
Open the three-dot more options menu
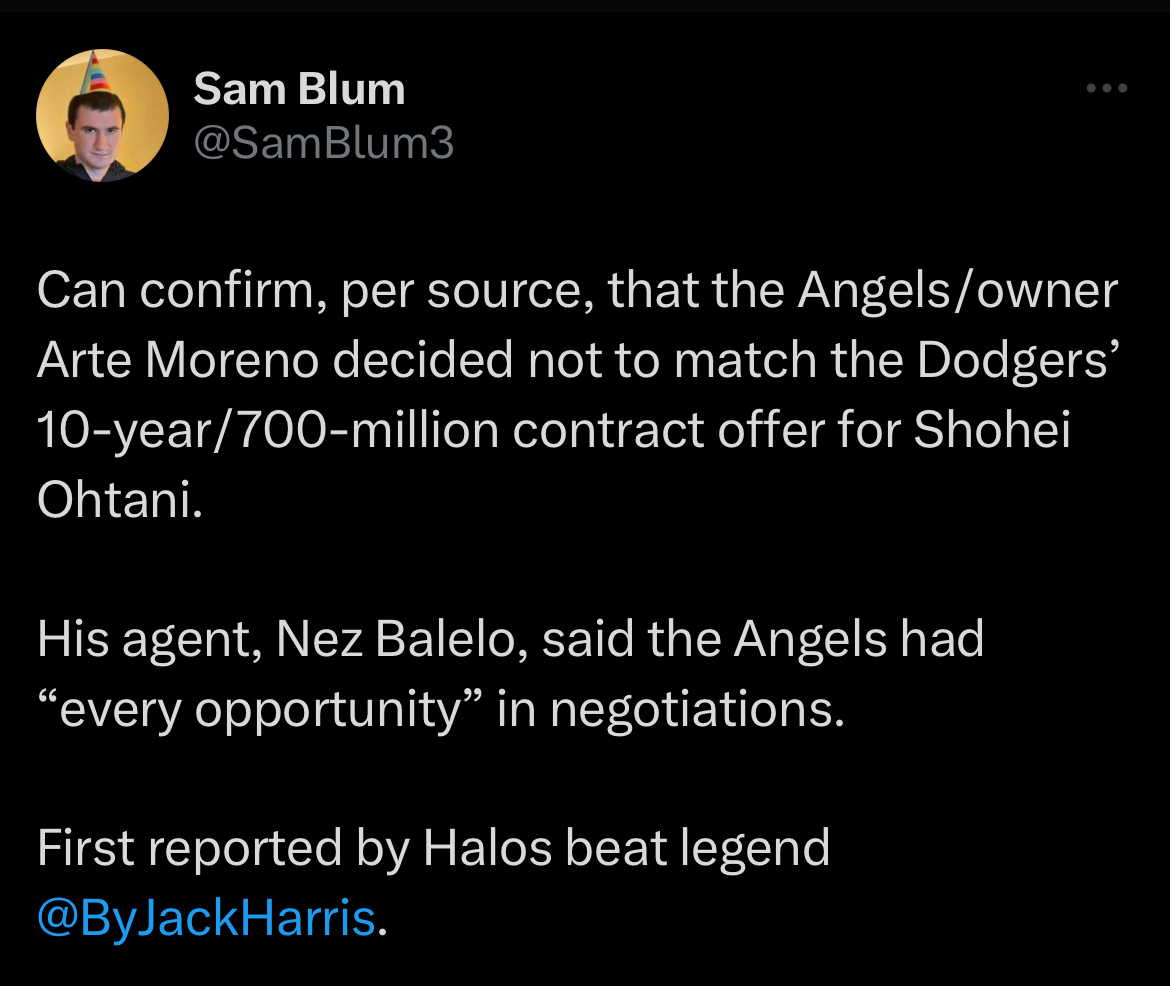click(x=1107, y=88)
